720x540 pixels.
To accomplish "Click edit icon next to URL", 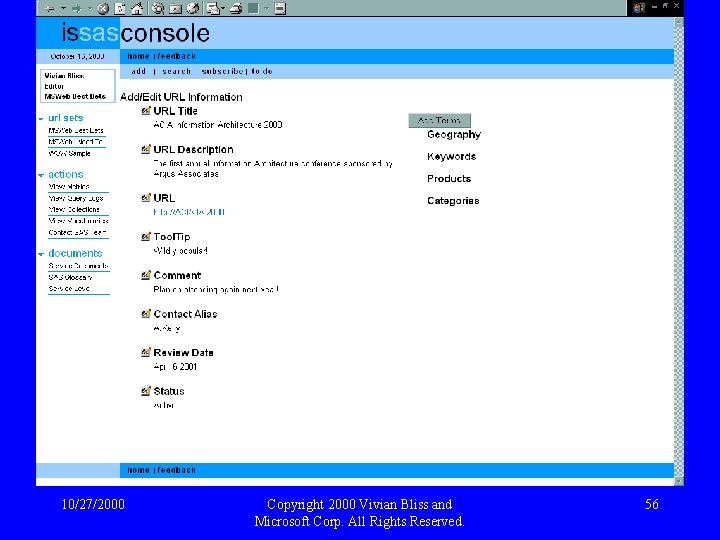I will pyautogui.click(x=146, y=197).
